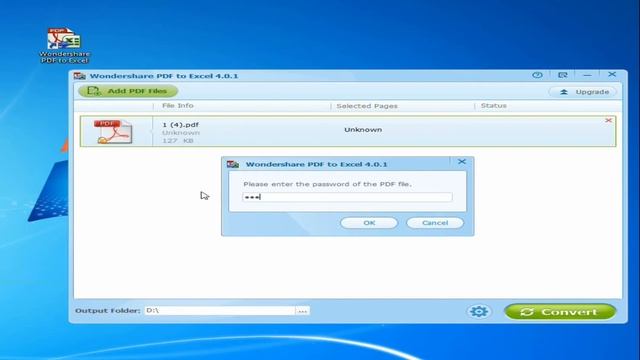Open settings gear icon
The image size is (640, 360).
click(x=479, y=312)
